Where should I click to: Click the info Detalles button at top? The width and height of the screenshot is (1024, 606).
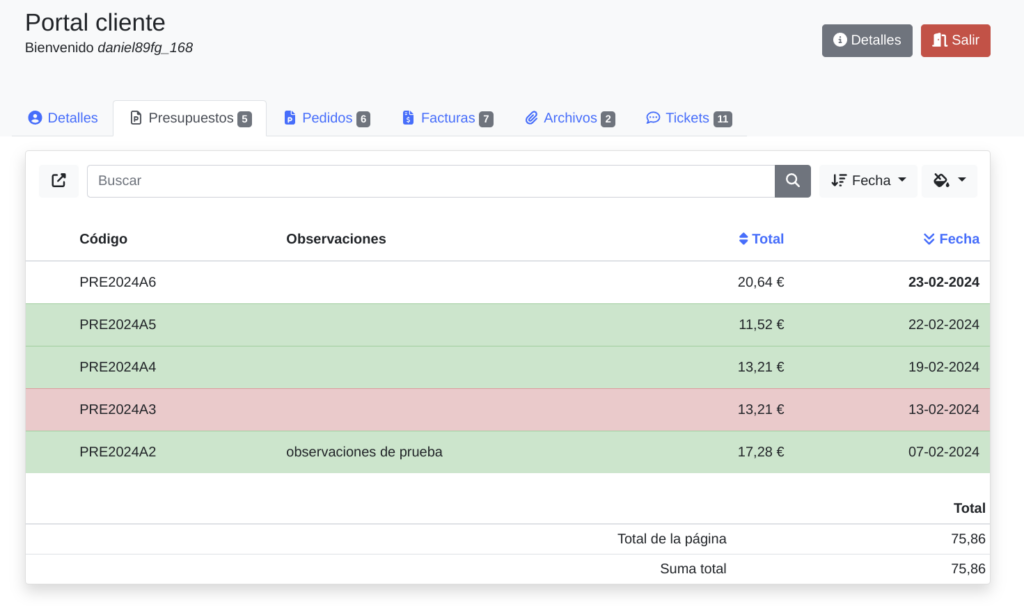867,41
